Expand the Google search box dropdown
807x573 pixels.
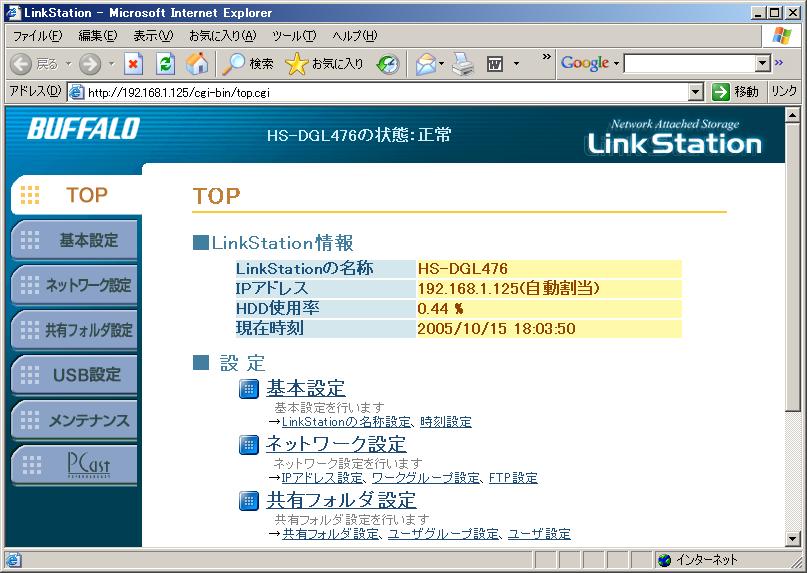pos(762,64)
